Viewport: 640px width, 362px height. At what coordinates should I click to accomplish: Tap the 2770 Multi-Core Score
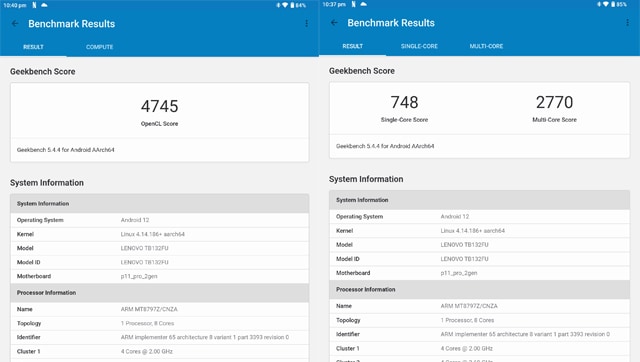pos(554,108)
